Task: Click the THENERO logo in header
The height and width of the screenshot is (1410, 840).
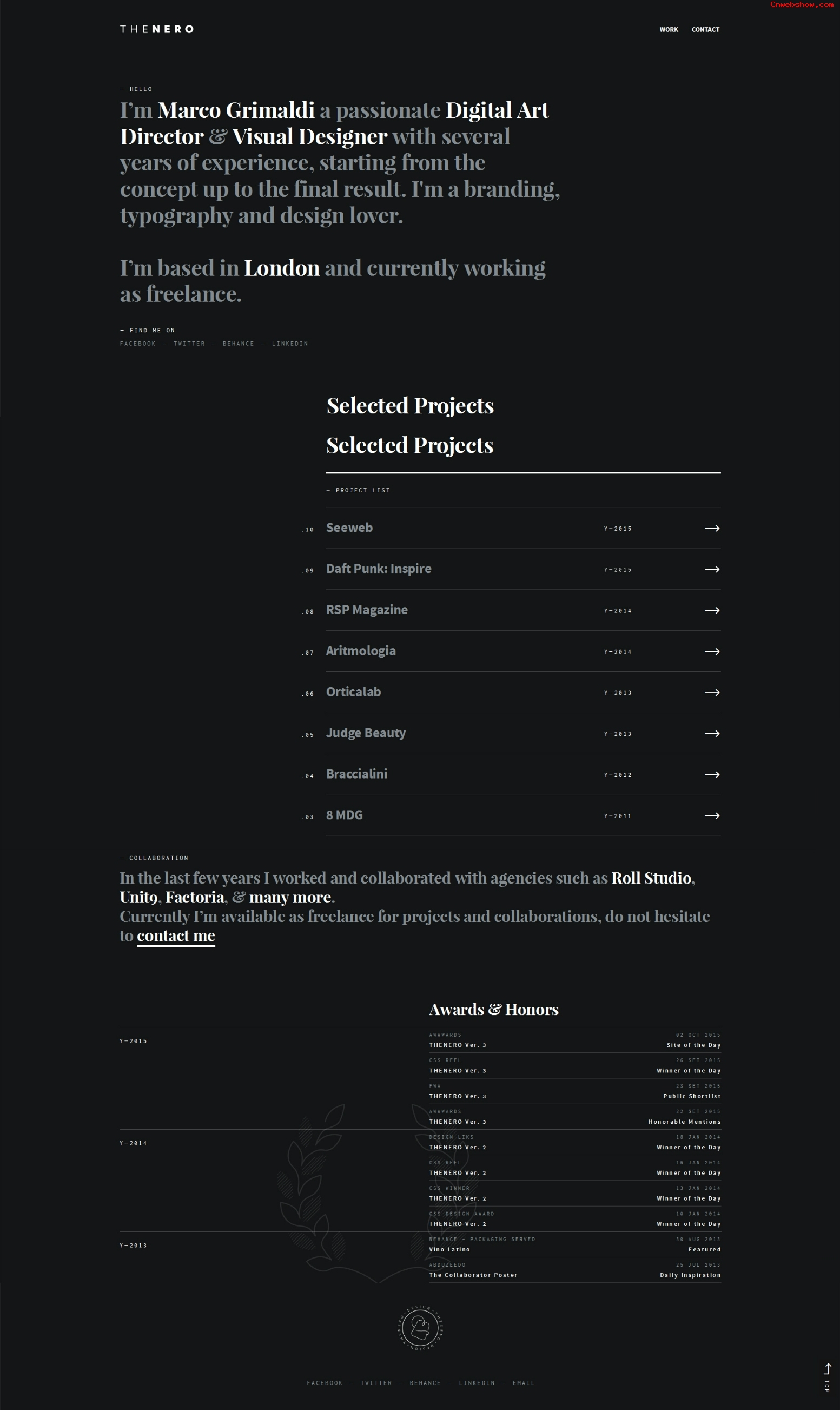Action: point(157,29)
